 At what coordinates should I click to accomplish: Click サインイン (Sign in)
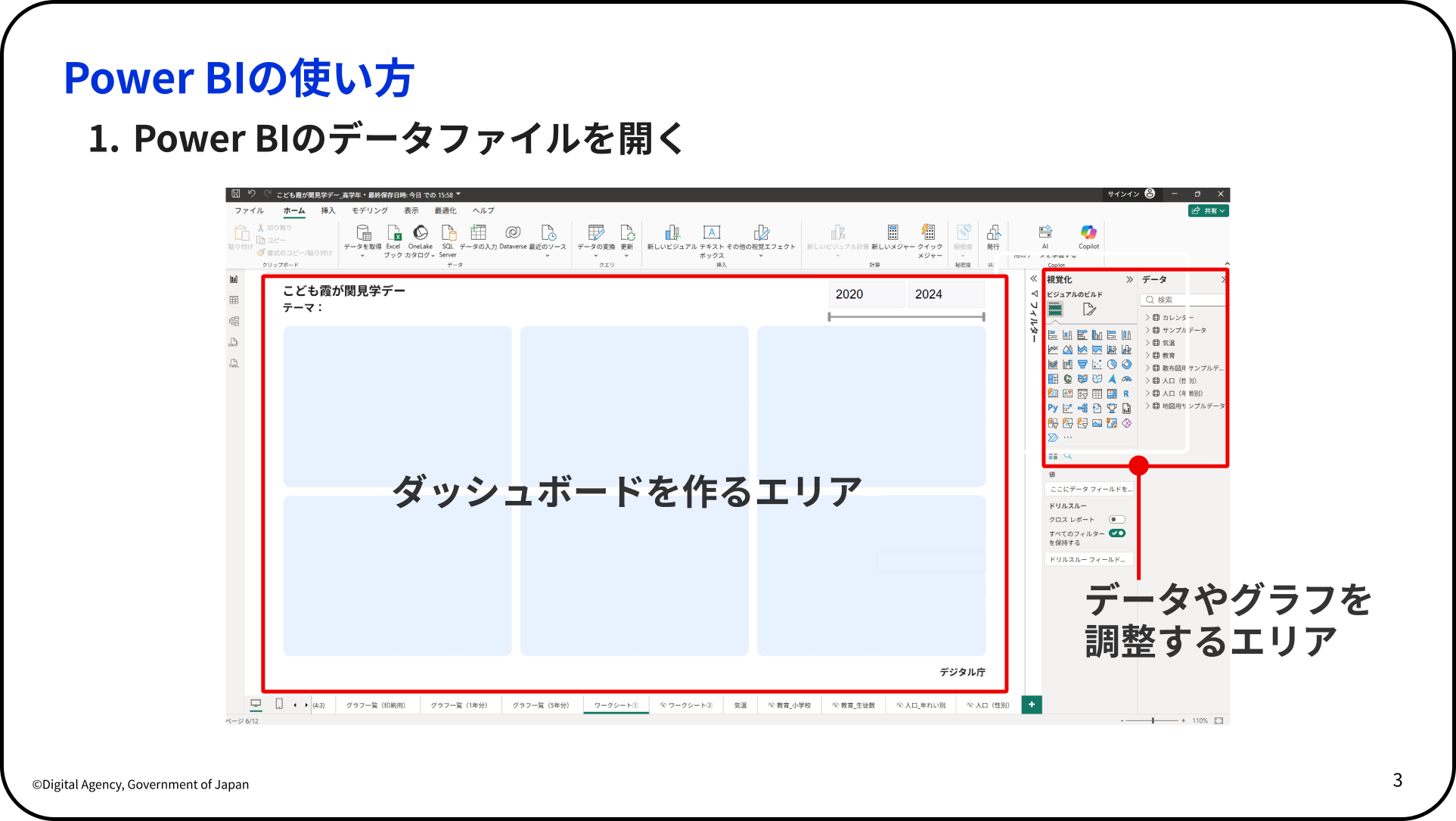point(1123,194)
